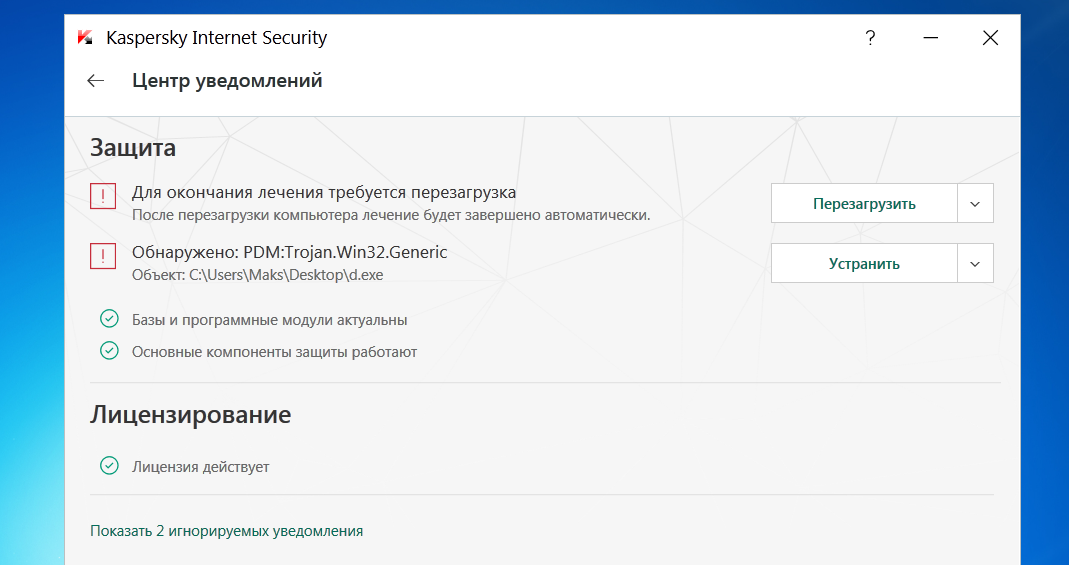Click red alert icon beside Trojan detection

103,257
